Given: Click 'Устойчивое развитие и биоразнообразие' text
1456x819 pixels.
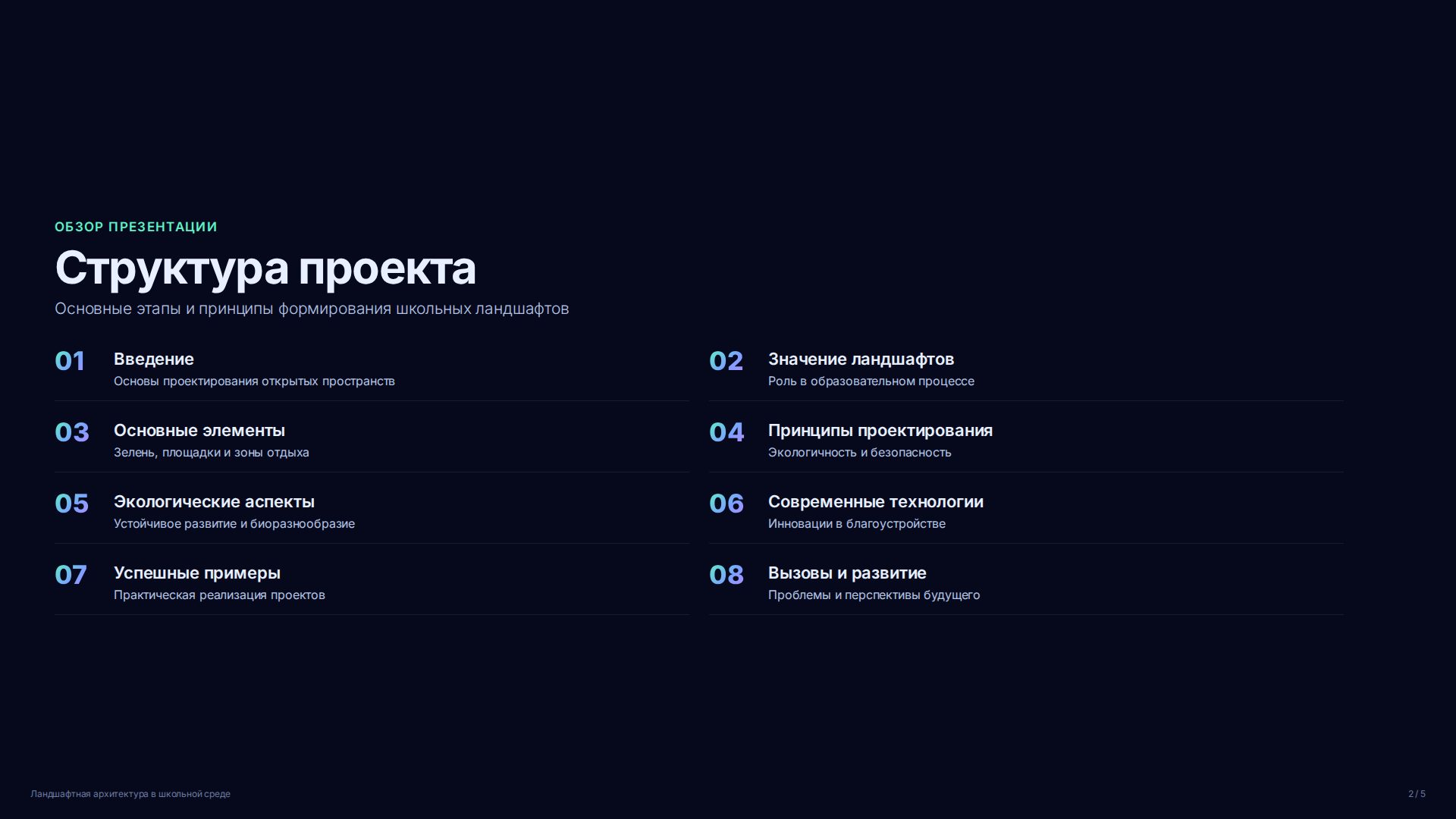Looking at the screenshot, I should 234,524.
